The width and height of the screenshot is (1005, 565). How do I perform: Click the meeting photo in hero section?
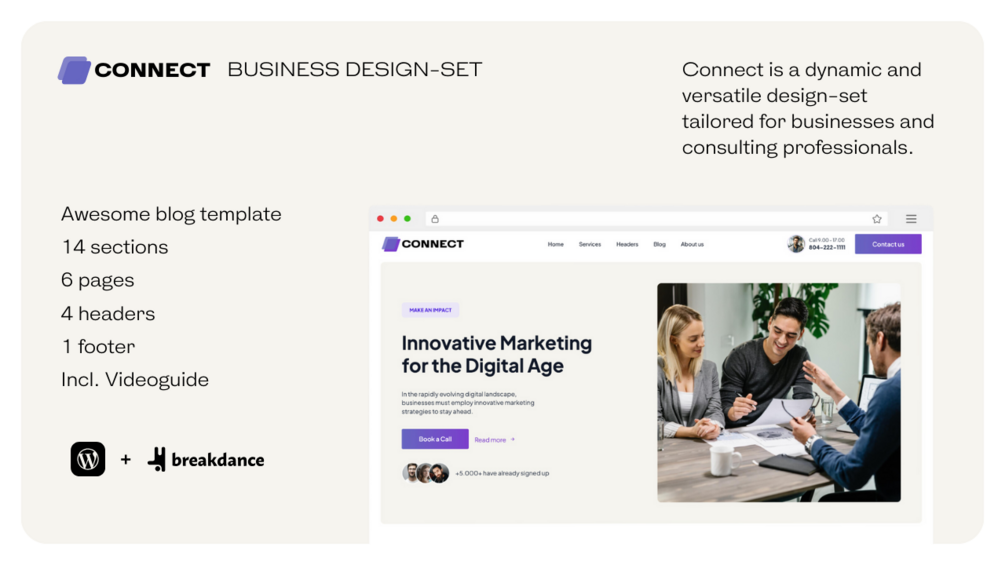point(779,392)
